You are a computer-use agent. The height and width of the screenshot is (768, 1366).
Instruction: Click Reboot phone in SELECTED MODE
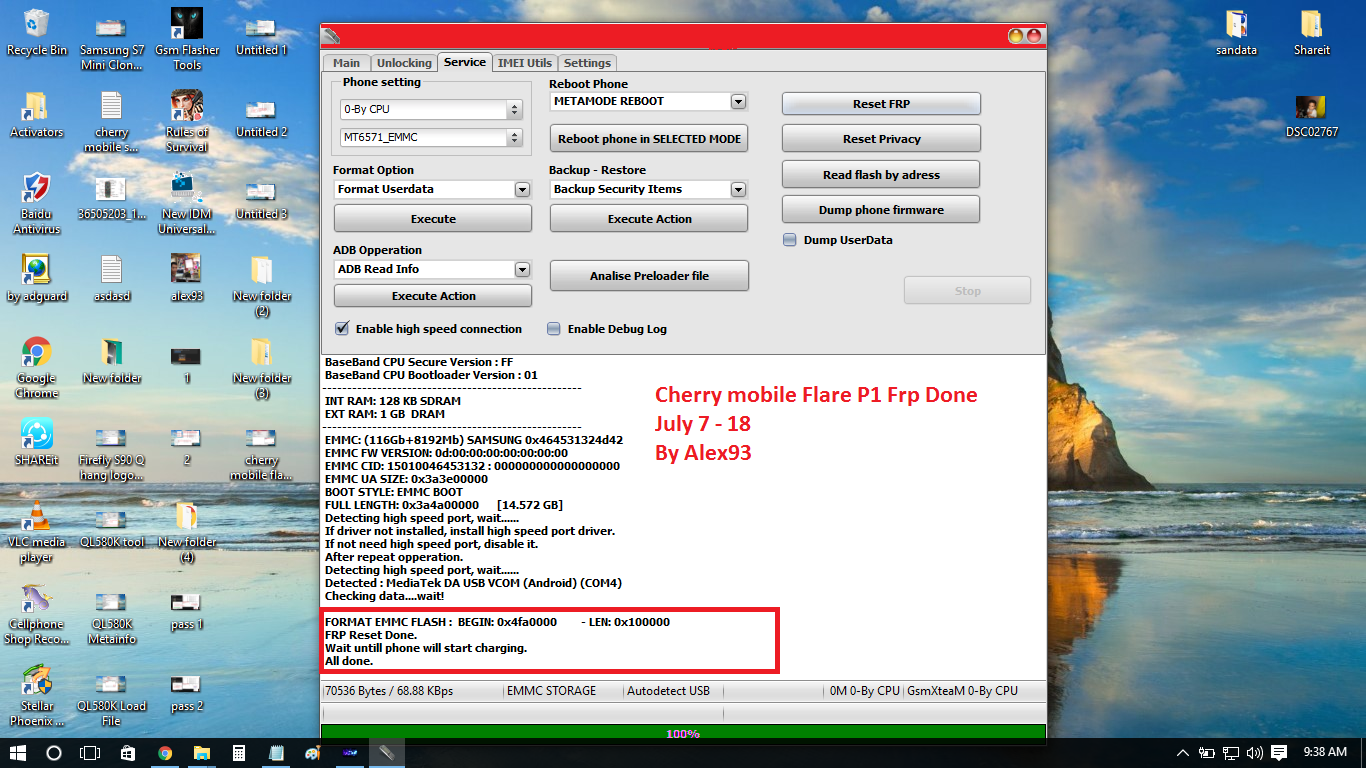[649, 139]
